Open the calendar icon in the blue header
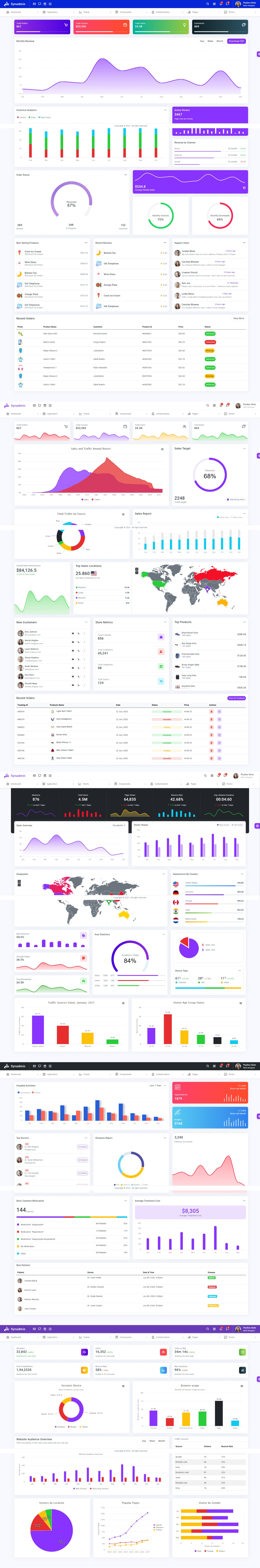This screenshot has height=1568, width=260. tap(44, 4)
